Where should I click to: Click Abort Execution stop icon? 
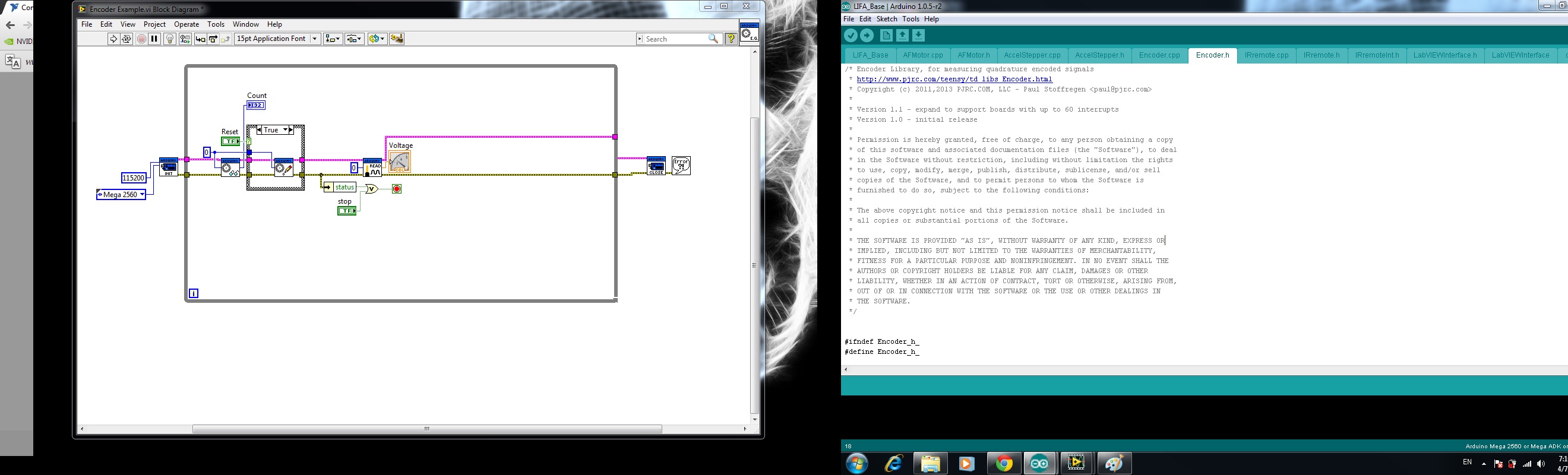pyautogui.click(x=141, y=39)
